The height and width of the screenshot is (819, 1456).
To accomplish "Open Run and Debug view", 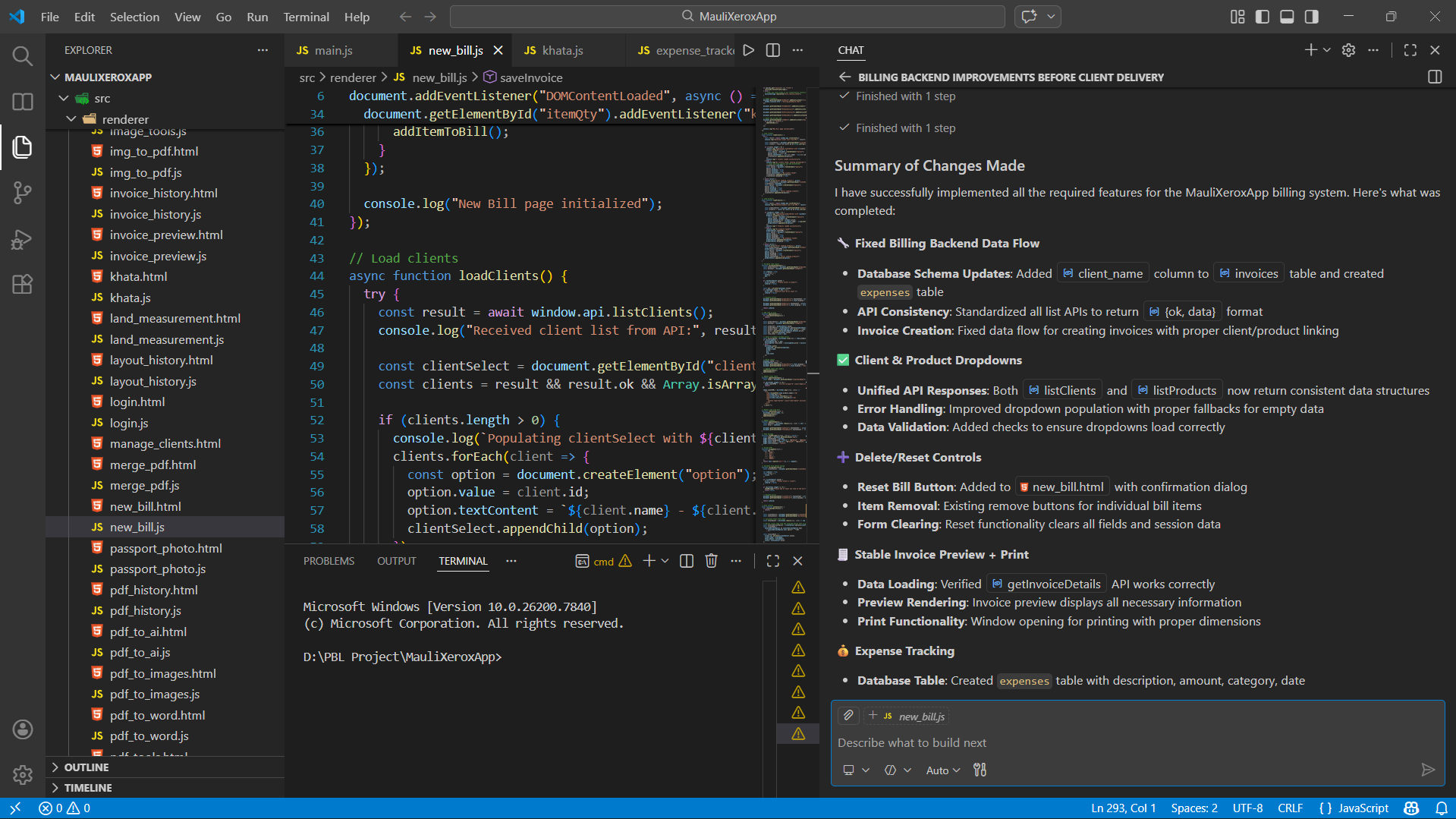I will tap(22, 239).
